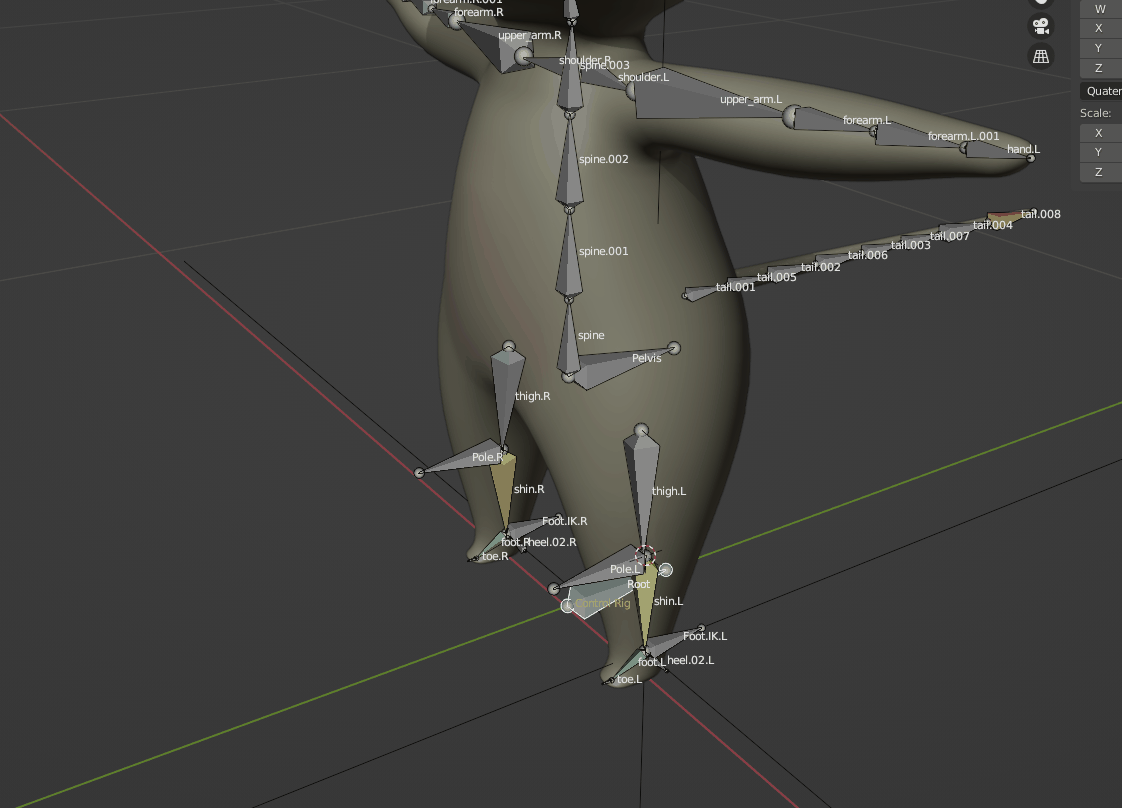Select the 'tail.005' bone label

click(x=776, y=277)
